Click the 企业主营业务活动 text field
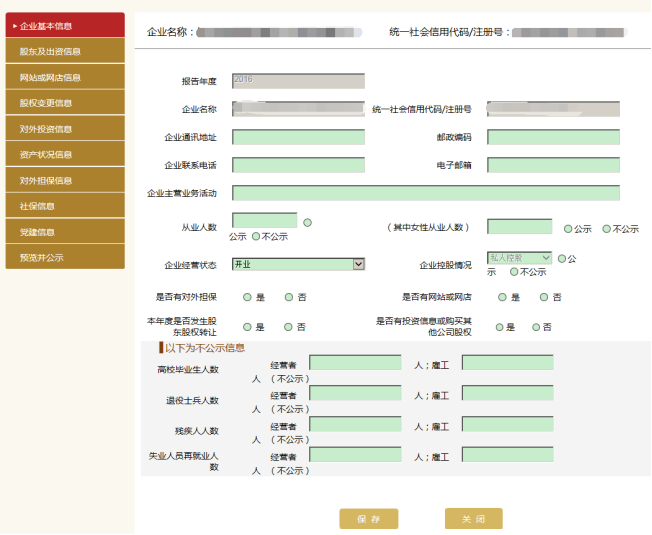652x535 pixels. 425,193
